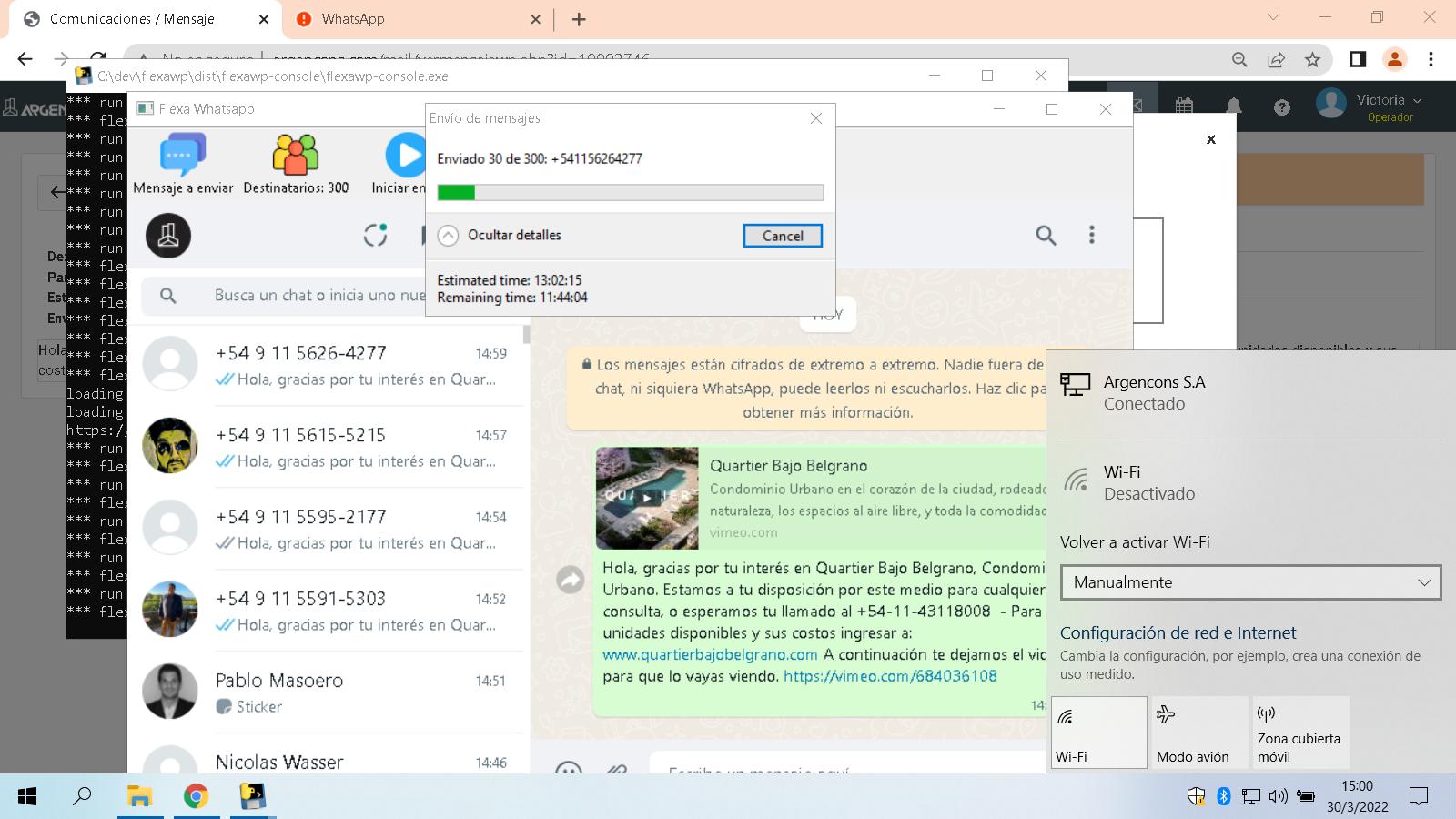Click the forward arrow next to message
The height and width of the screenshot is (819, 1456).
(571, 579)
